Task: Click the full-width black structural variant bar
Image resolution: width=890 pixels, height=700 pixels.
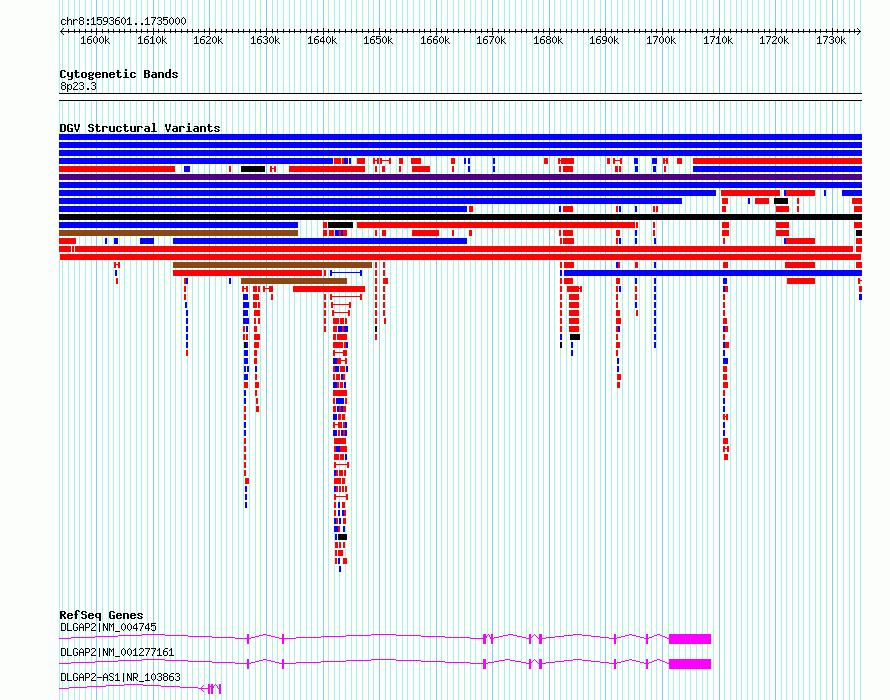Action: [x=460, y=217]
